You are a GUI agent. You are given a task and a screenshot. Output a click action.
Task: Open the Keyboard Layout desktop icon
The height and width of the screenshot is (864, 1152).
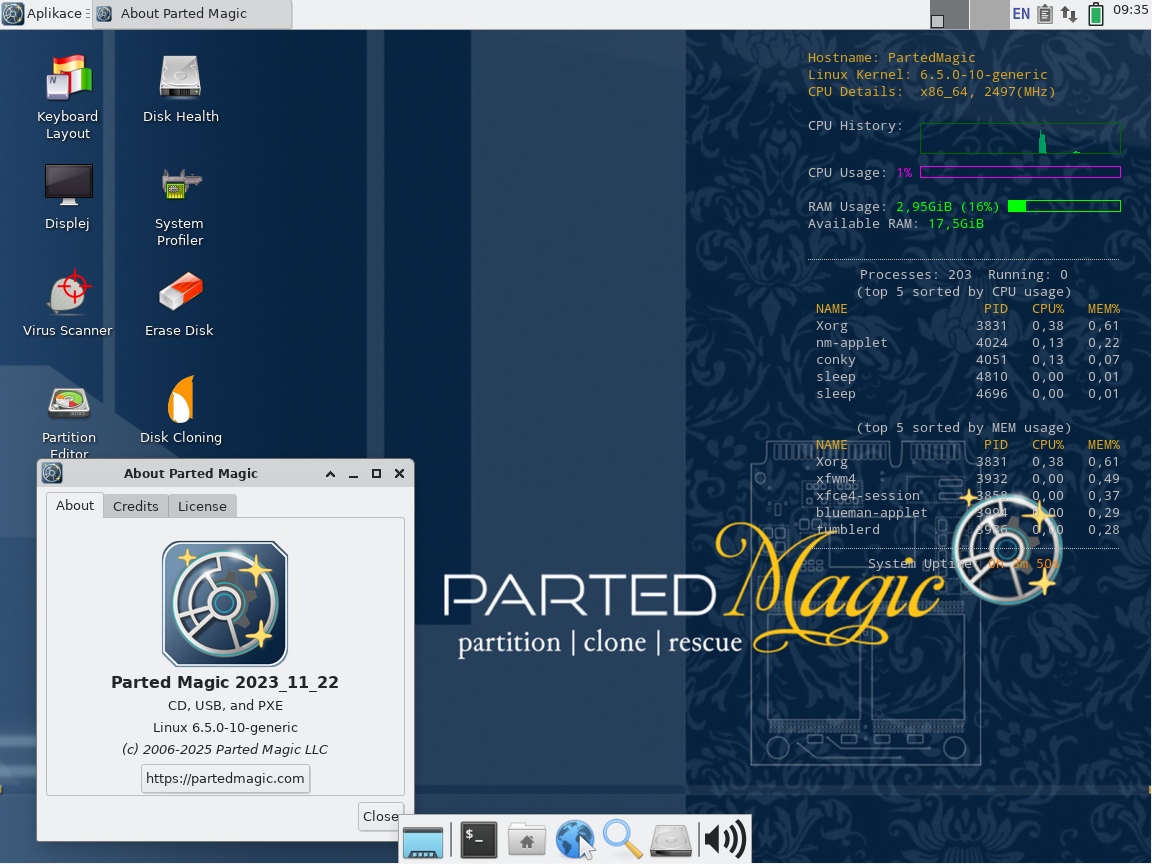(68, 78)
